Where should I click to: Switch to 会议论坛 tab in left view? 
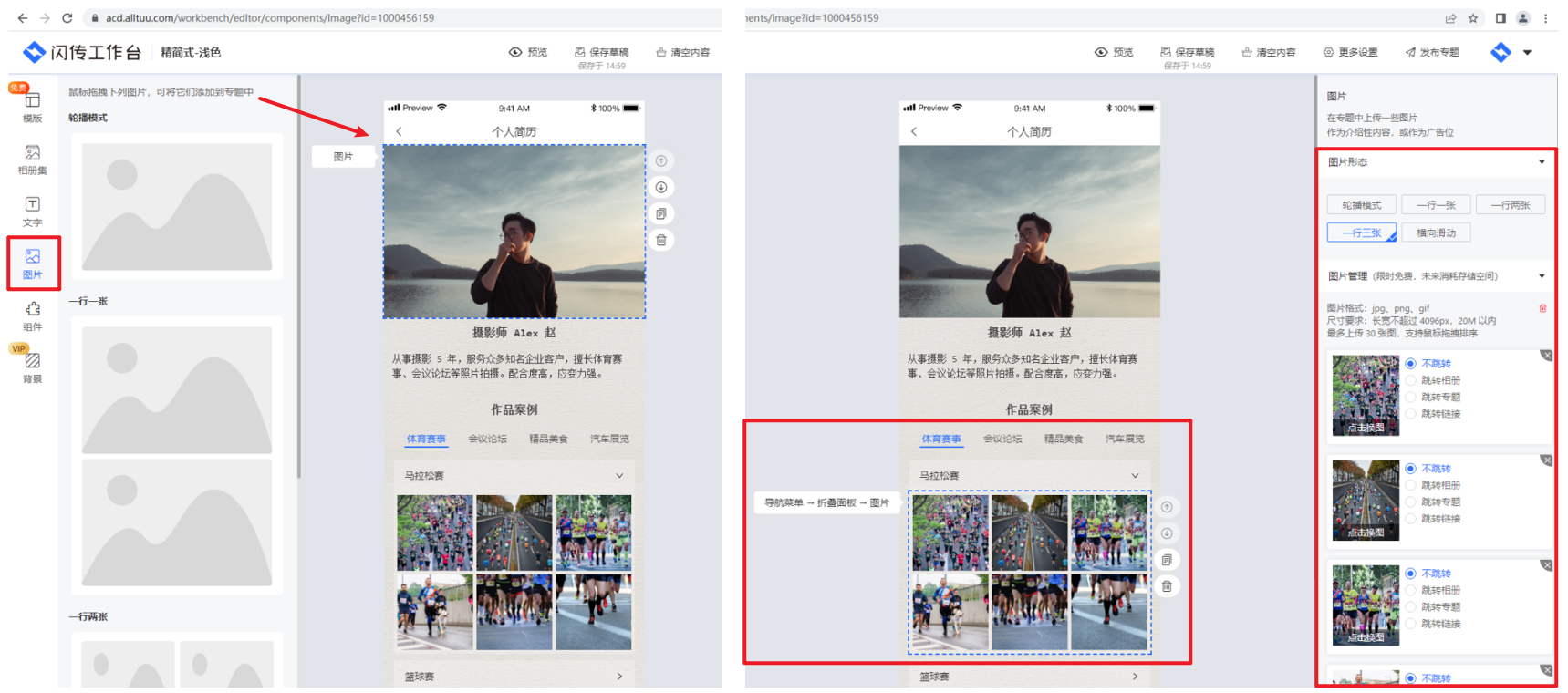click(487, 440)
